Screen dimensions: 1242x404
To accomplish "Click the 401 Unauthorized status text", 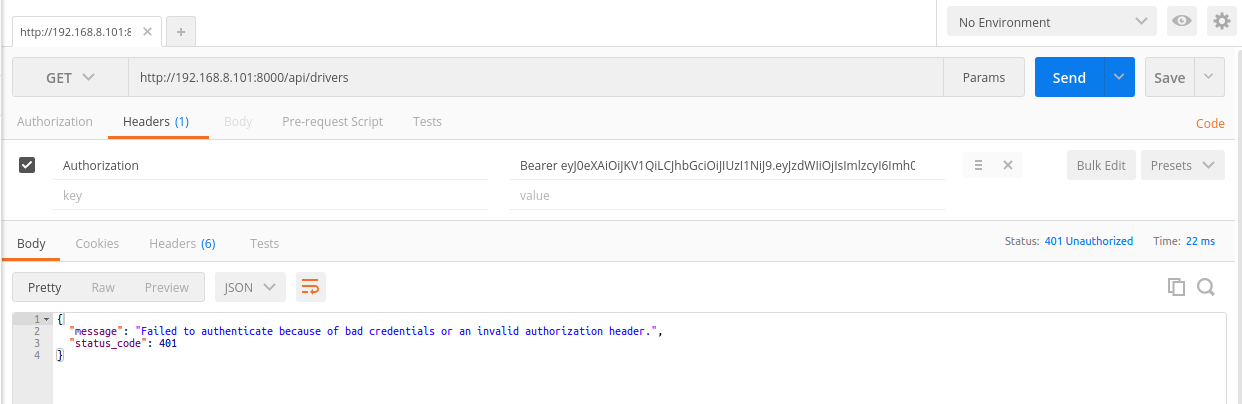I will pos(1088,241).
